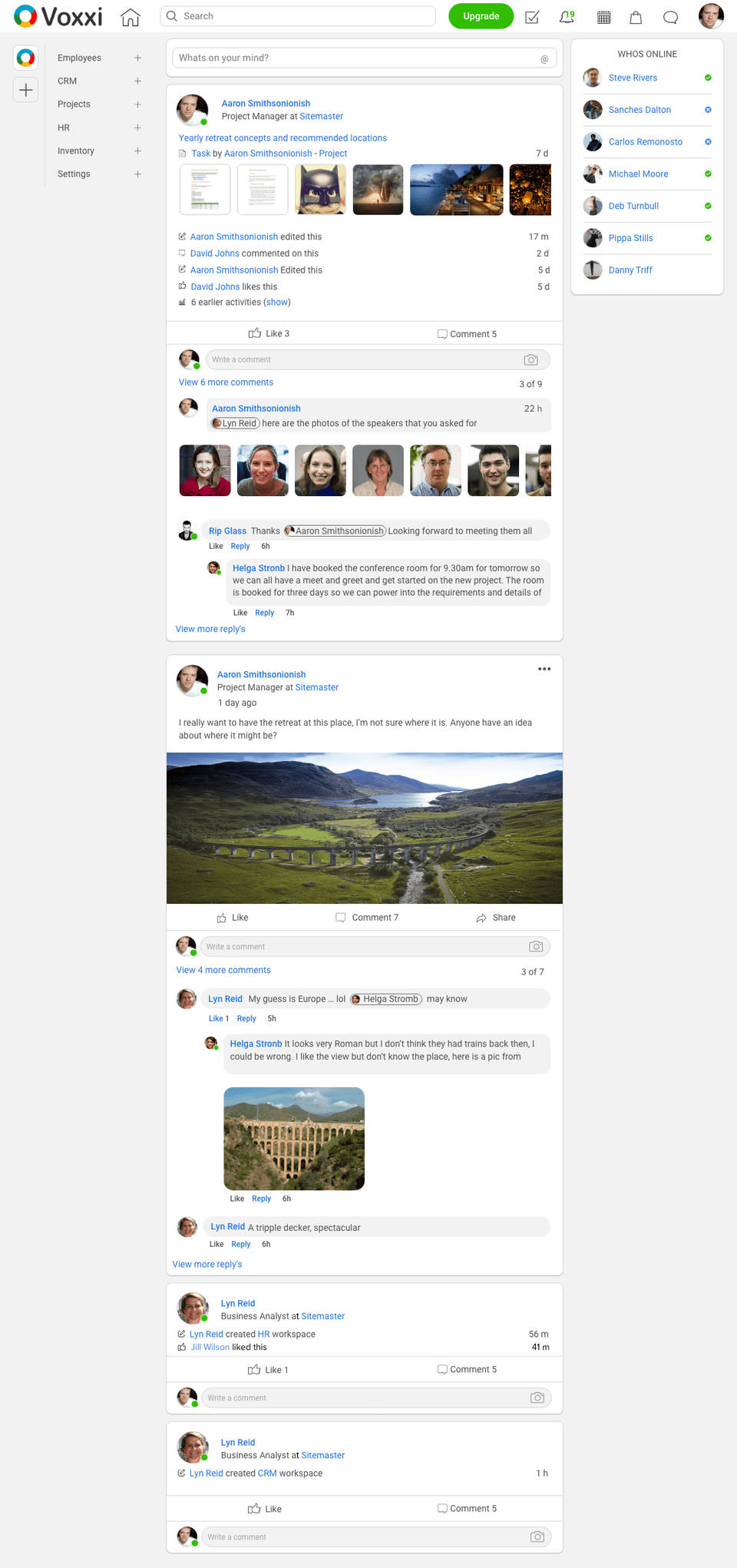737x1568 pixels.
Task: Expand the Inventory sidebar item
Action: [137, 151]
